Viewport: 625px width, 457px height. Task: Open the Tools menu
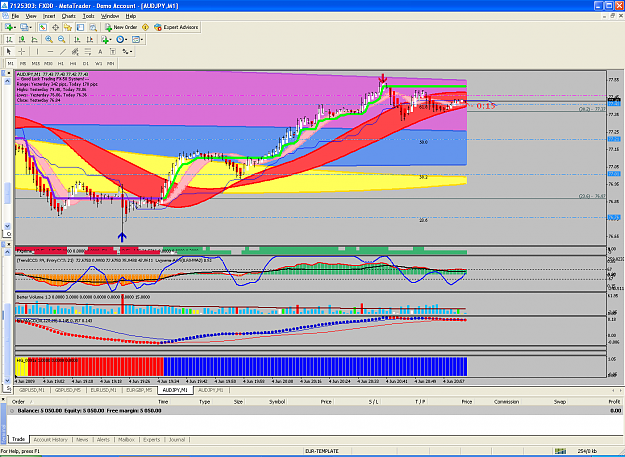88,16
